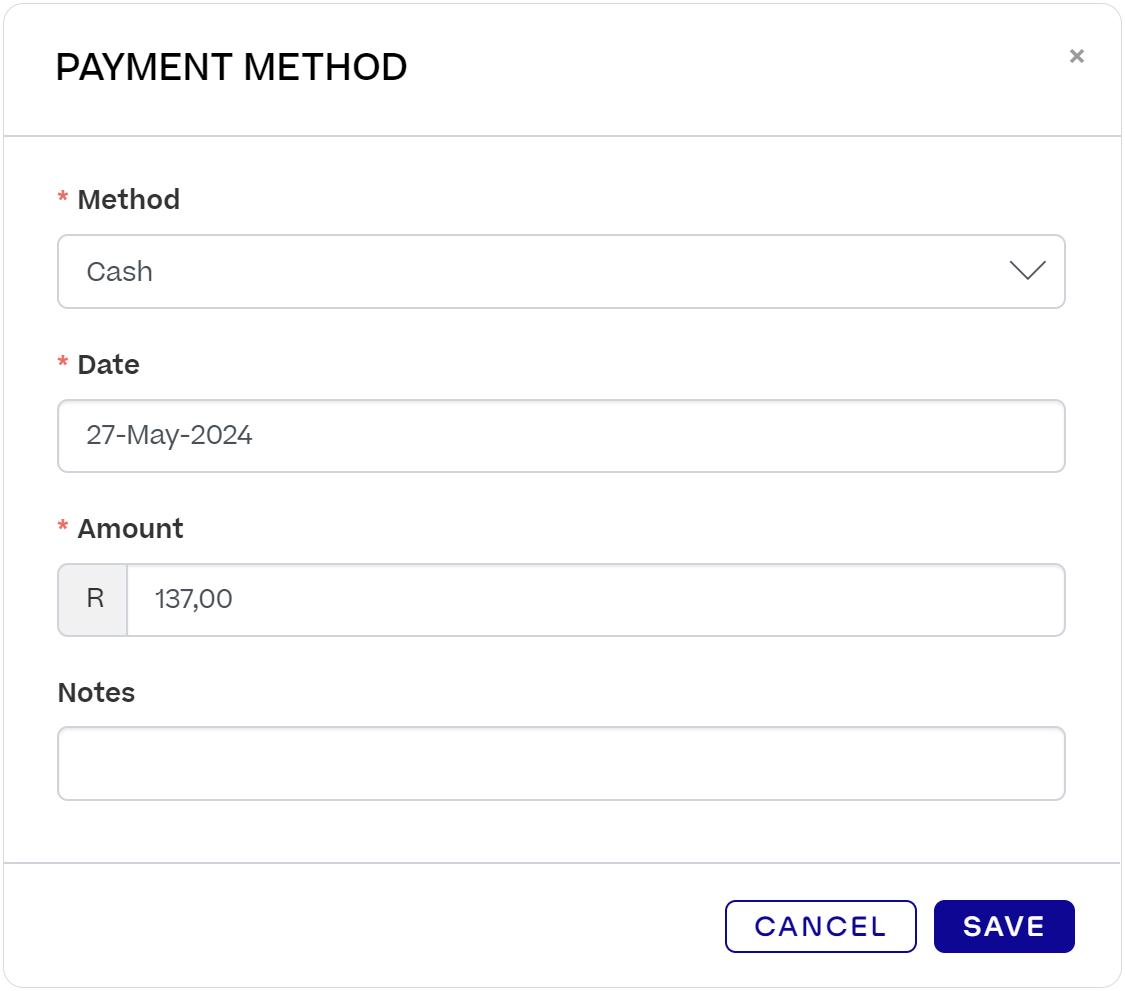
Task: Save the payment method
Action: point(1004,926)
